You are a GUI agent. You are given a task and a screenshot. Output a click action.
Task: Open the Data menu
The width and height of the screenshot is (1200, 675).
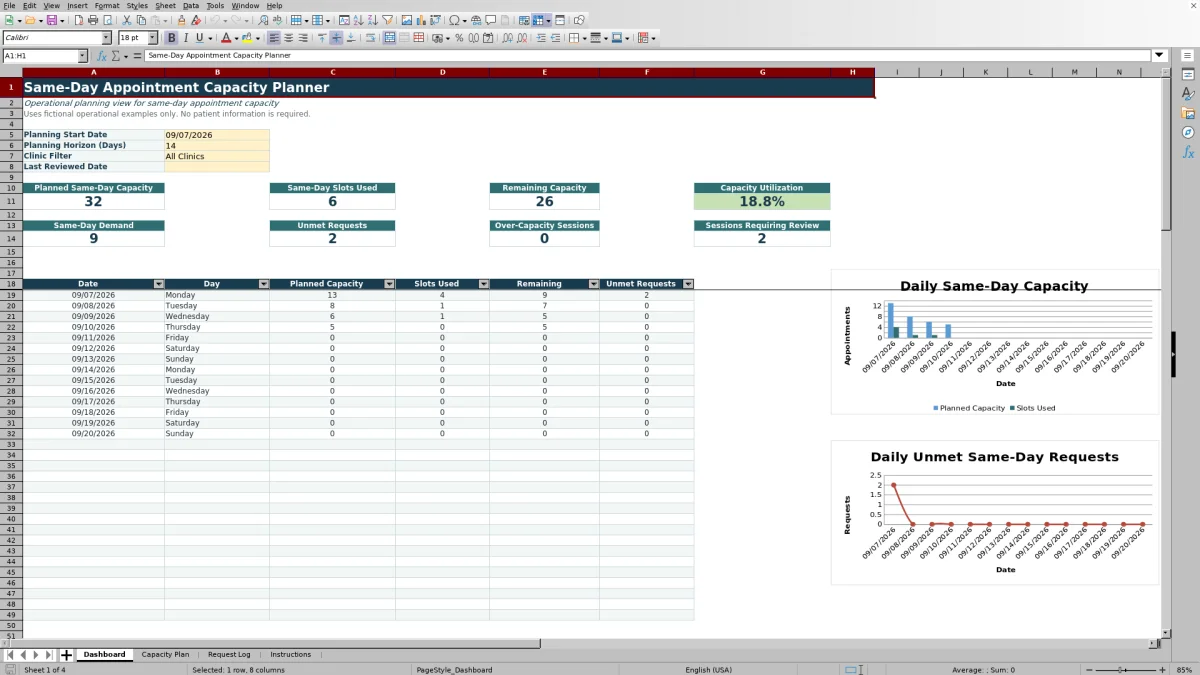point(191,5)
